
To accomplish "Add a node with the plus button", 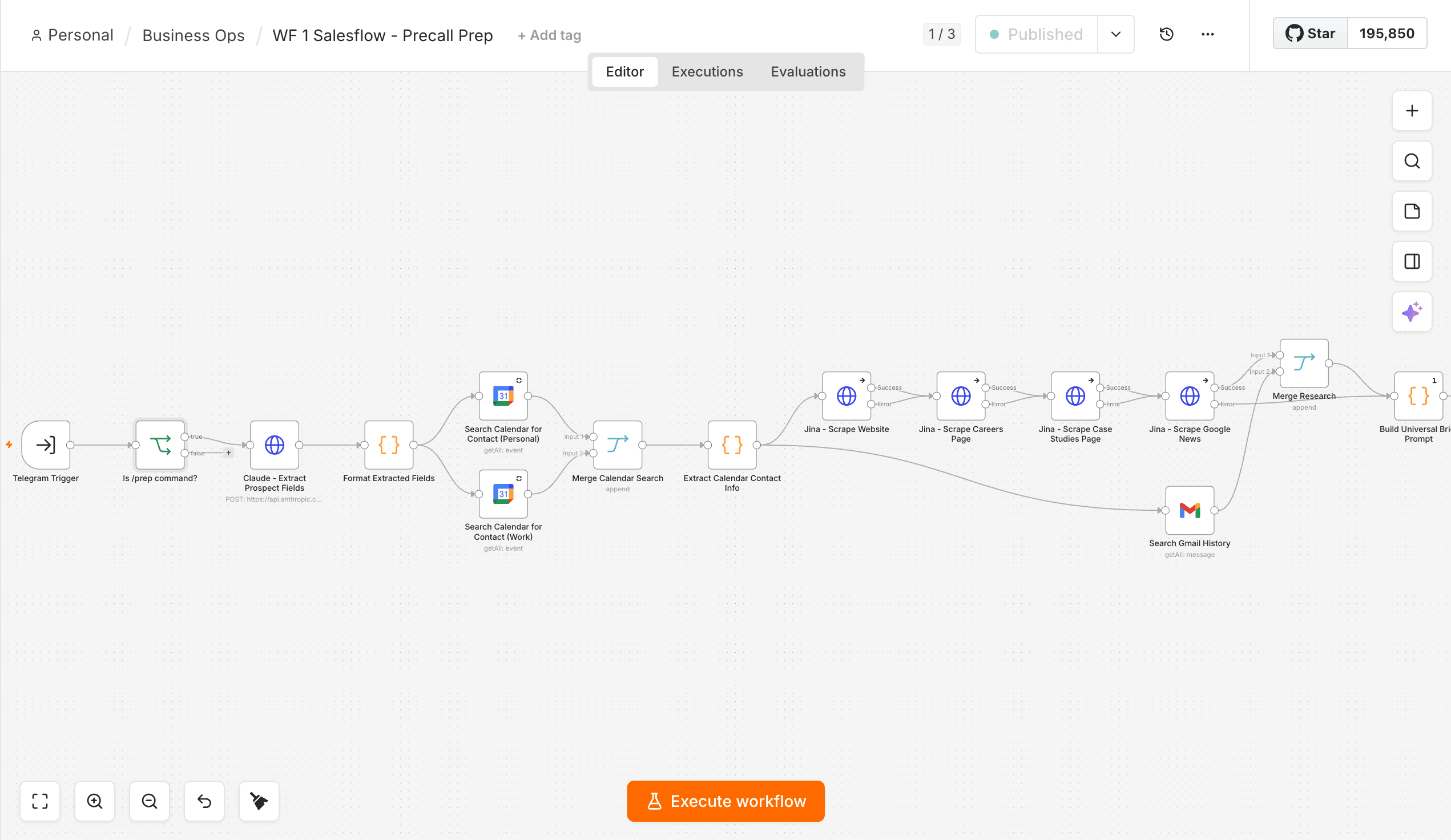I will [1412, 111].
